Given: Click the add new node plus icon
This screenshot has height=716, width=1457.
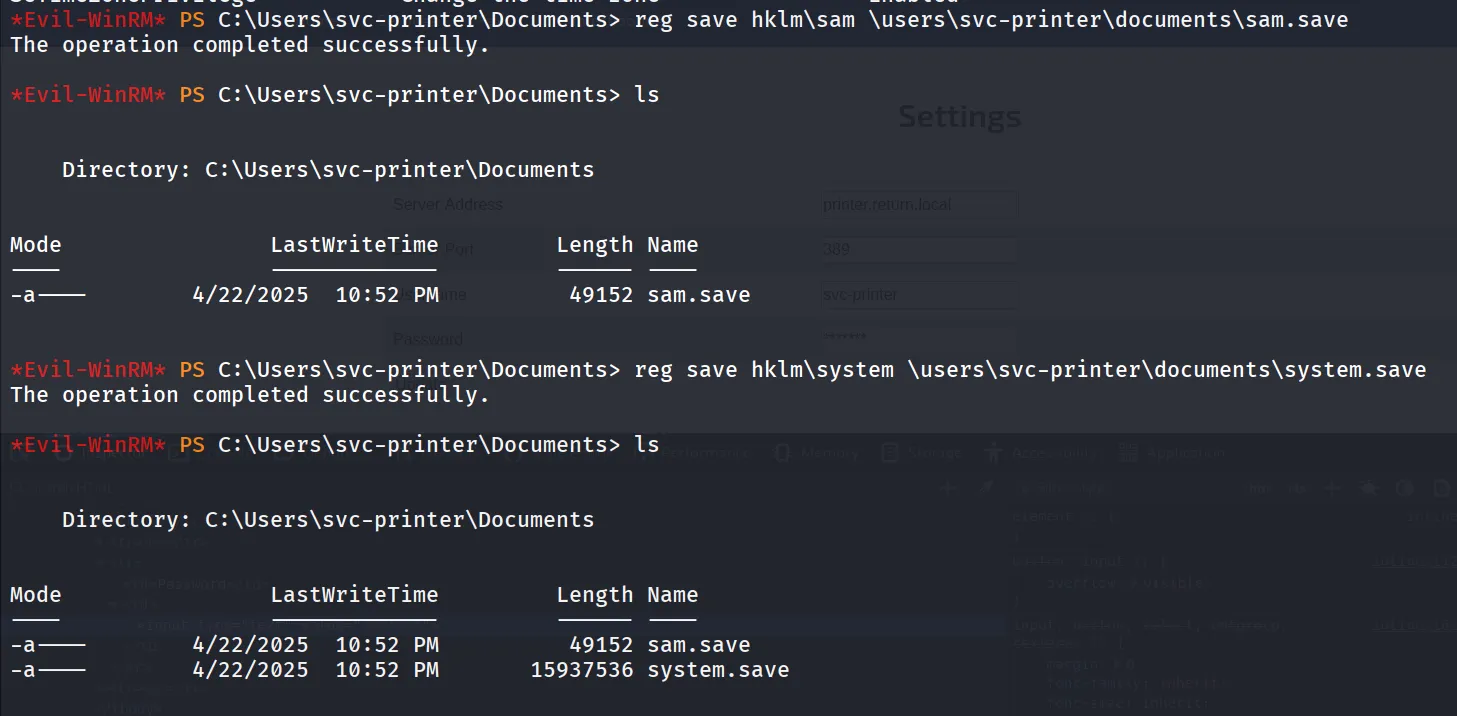Looking at the screenshot, I should pos(947,488).
